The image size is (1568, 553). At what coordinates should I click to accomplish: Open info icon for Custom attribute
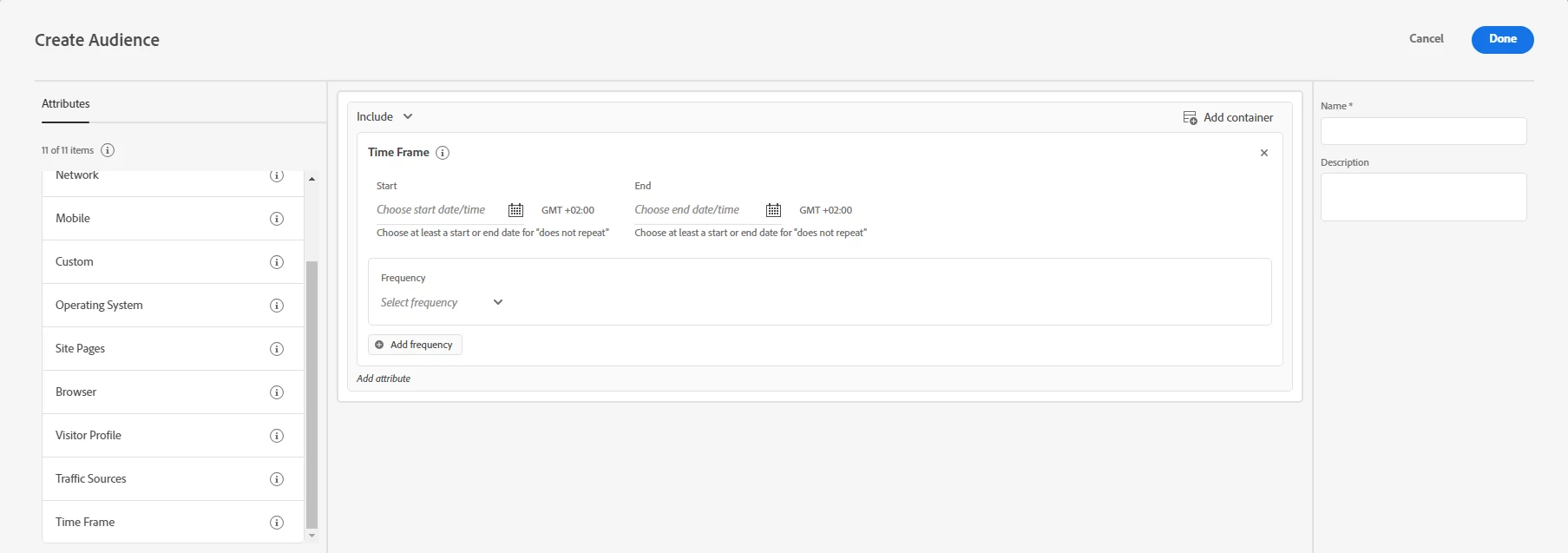tap(277, 262)
